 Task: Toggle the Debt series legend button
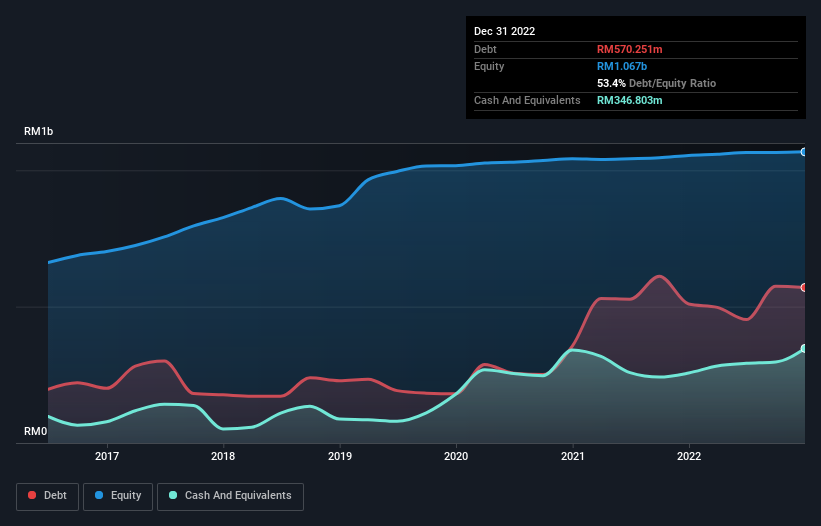tap(48, 496)
